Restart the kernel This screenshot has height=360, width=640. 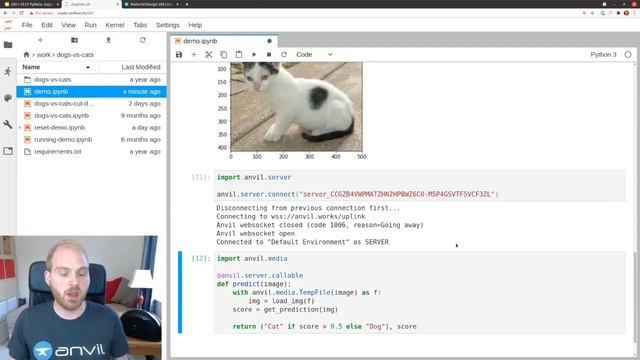click(284, 54)
